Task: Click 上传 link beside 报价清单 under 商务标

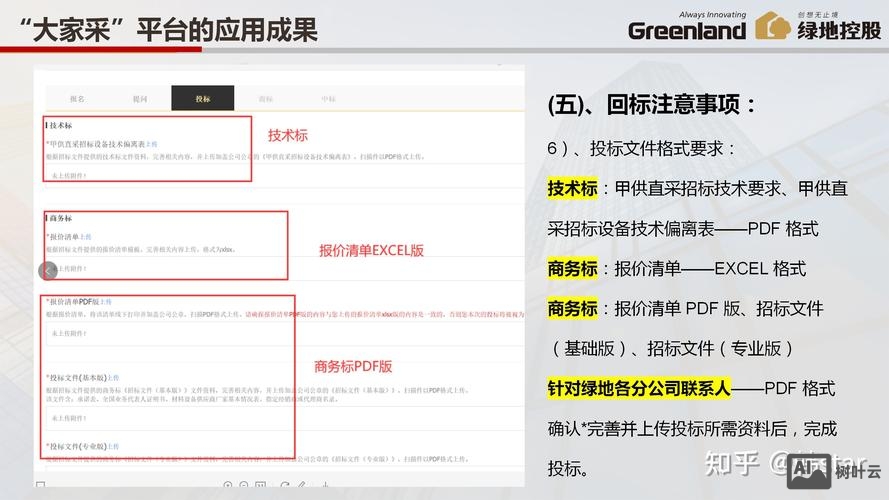Action: pos(86,237)
